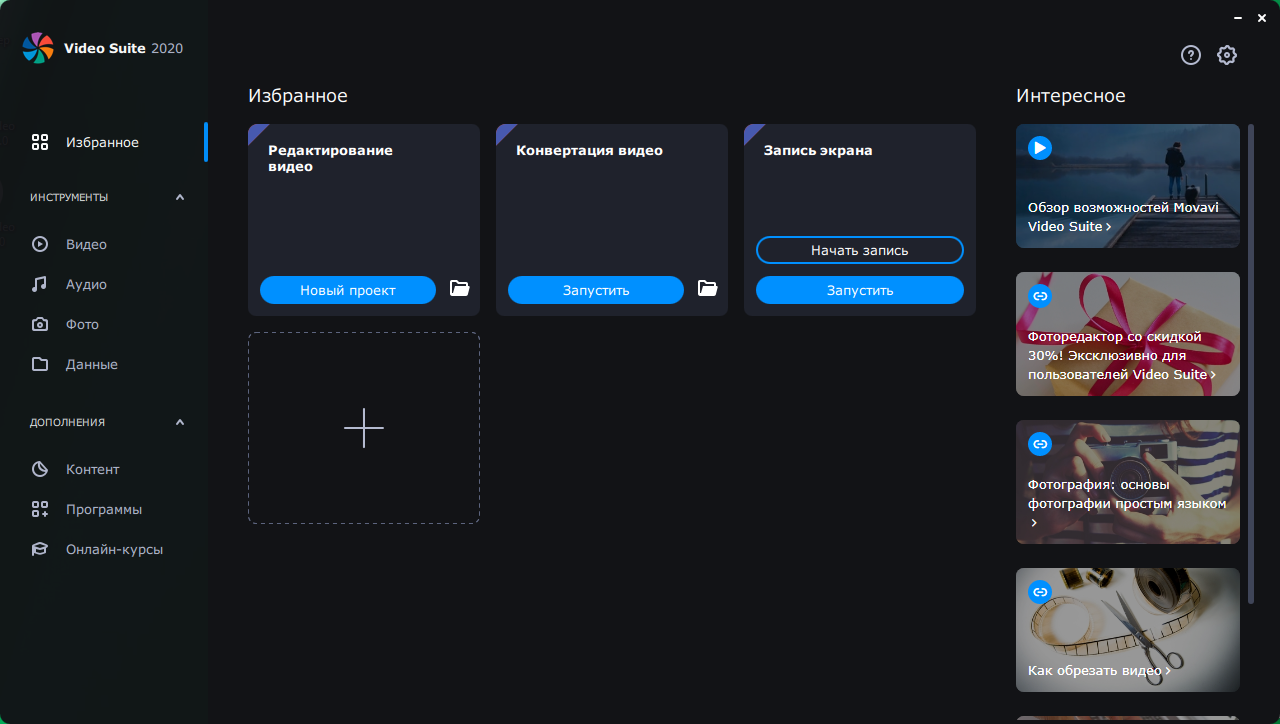Click the folder icon next to the Конвертация видео Запустить button
This screenshot has width=1280, height=724.
[x=707, y=289]
